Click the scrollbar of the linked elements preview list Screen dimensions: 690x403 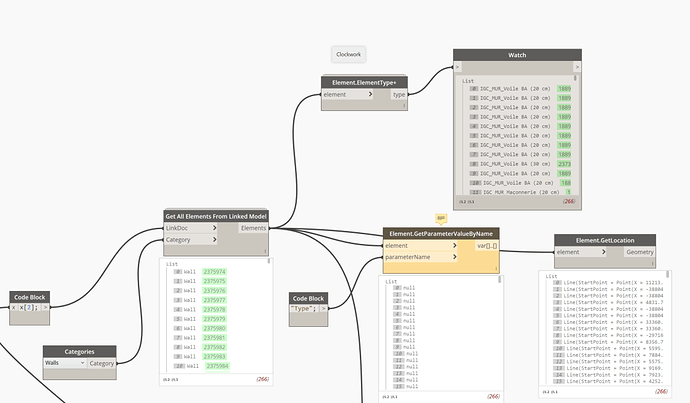click(x=269, y=261)
